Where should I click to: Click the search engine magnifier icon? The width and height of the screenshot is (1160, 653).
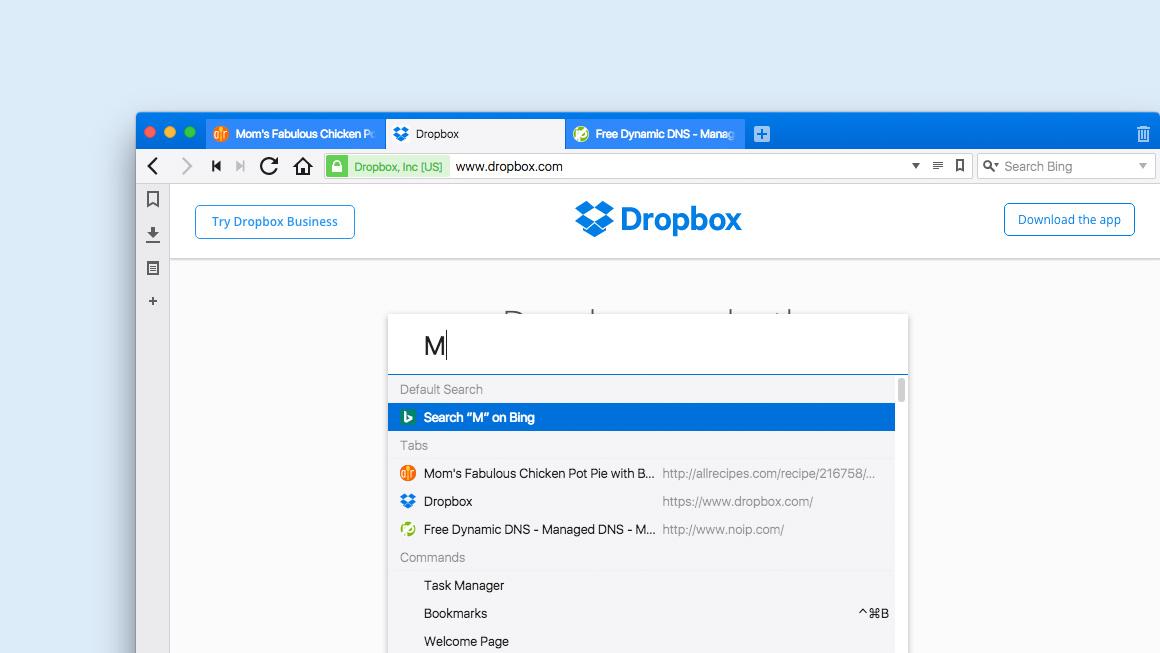coord(991,166)
